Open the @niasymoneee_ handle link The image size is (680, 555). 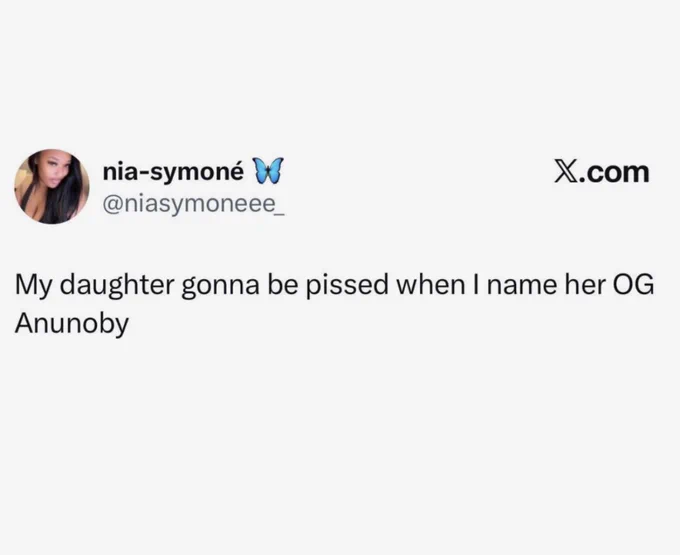(x=193, y=203)
